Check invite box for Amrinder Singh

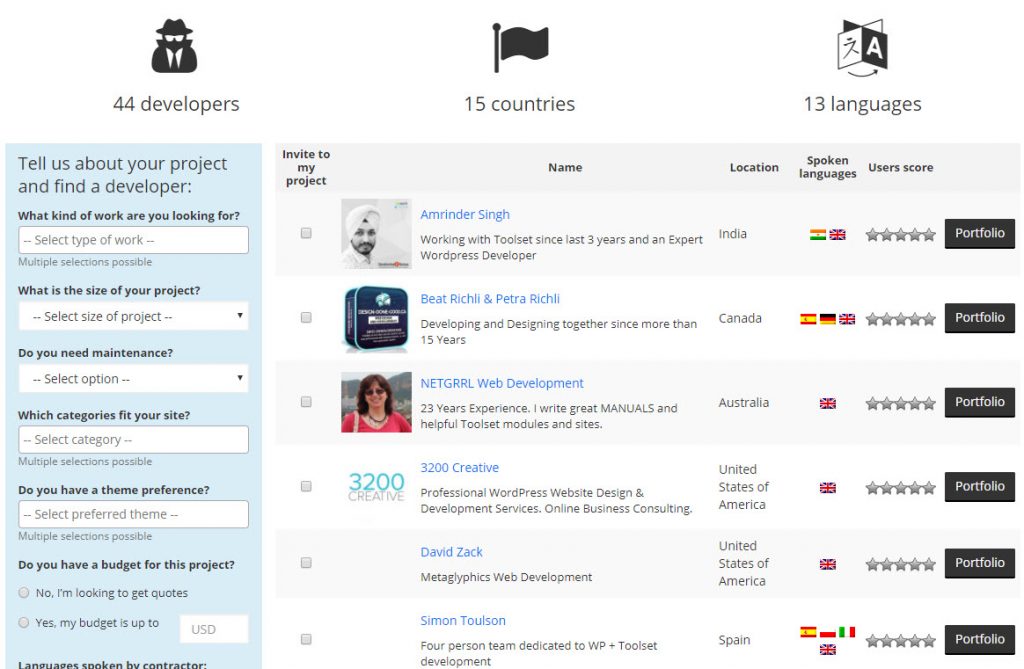click(306, 233)
